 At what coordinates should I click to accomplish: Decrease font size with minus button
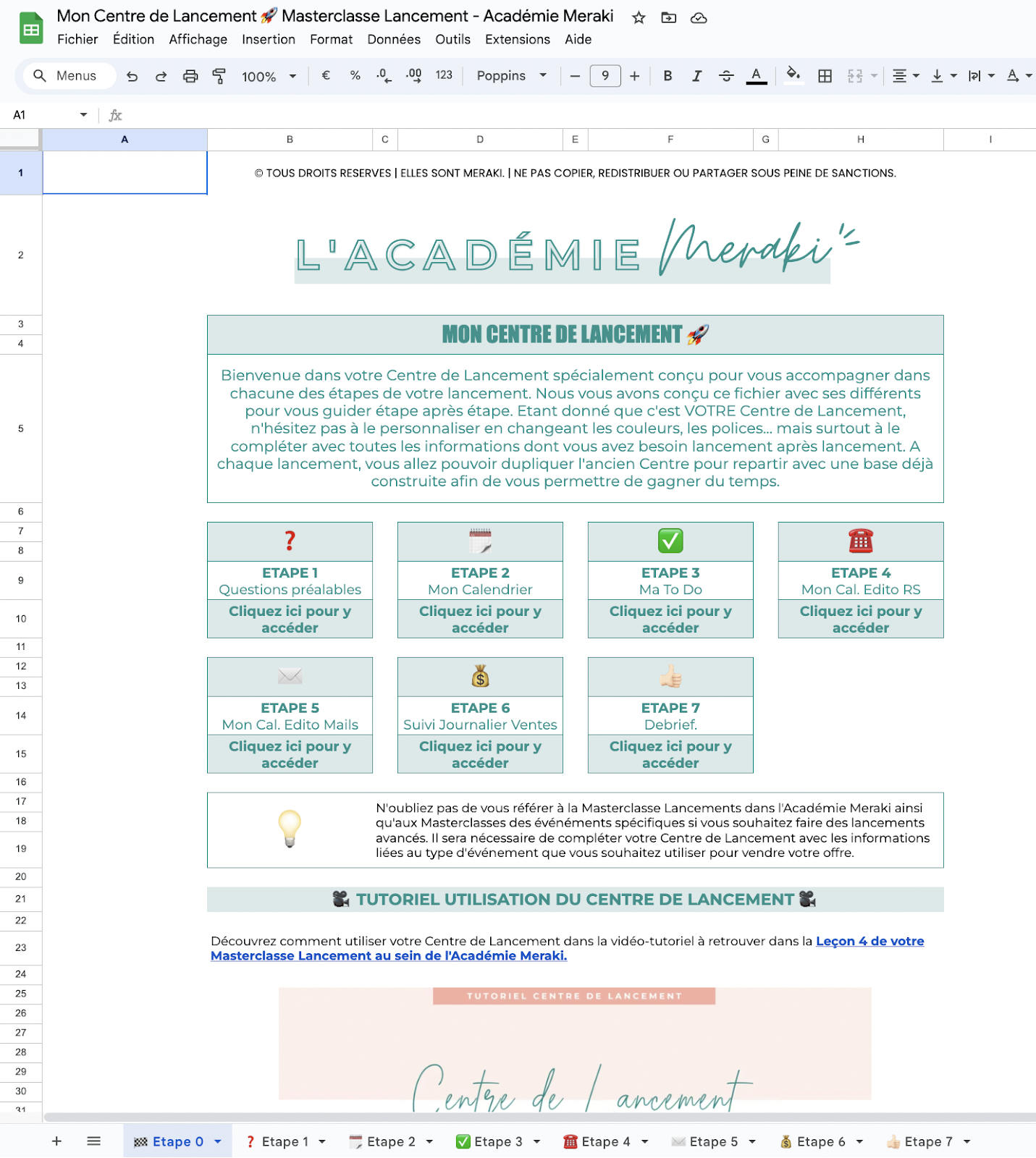coord(575,76)
